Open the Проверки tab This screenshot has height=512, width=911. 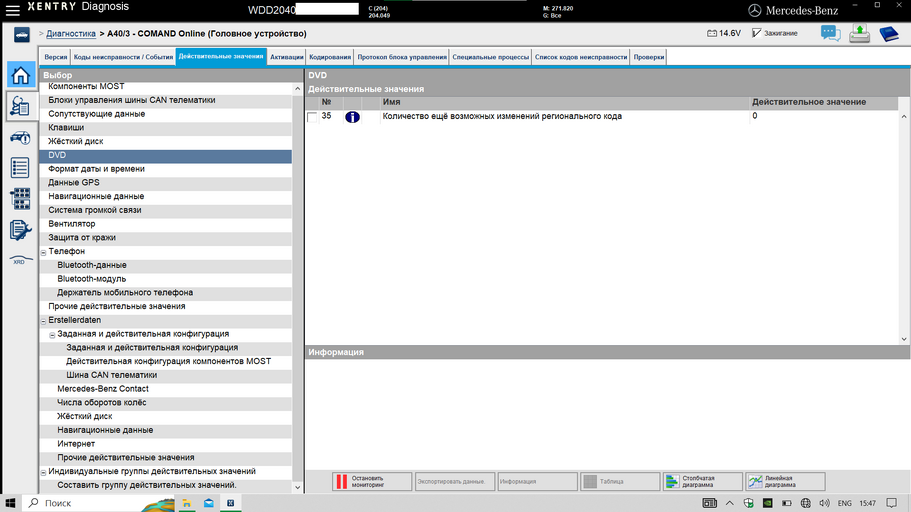(x=648, y=57)
